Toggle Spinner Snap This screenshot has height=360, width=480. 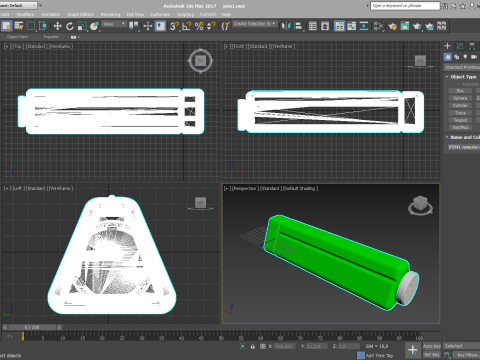click(x=211, y=26)
